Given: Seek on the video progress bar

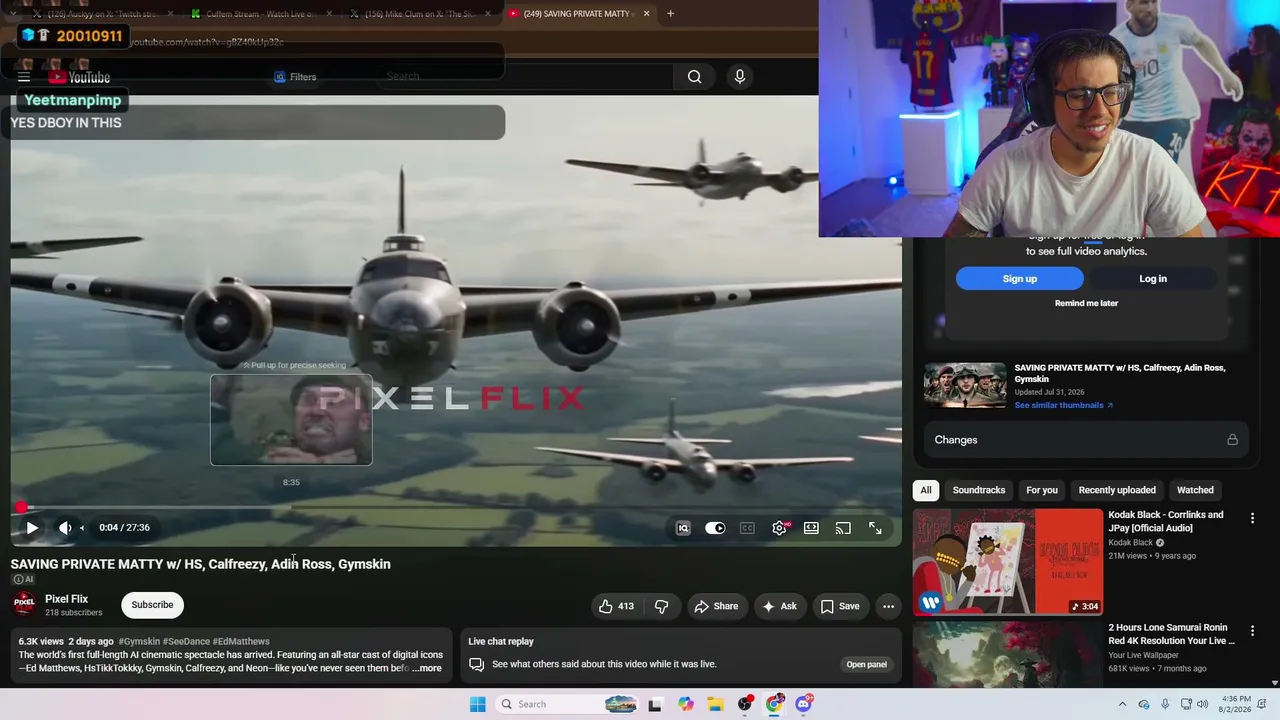Looking at the screenshot, I should (x=456, y=507).
